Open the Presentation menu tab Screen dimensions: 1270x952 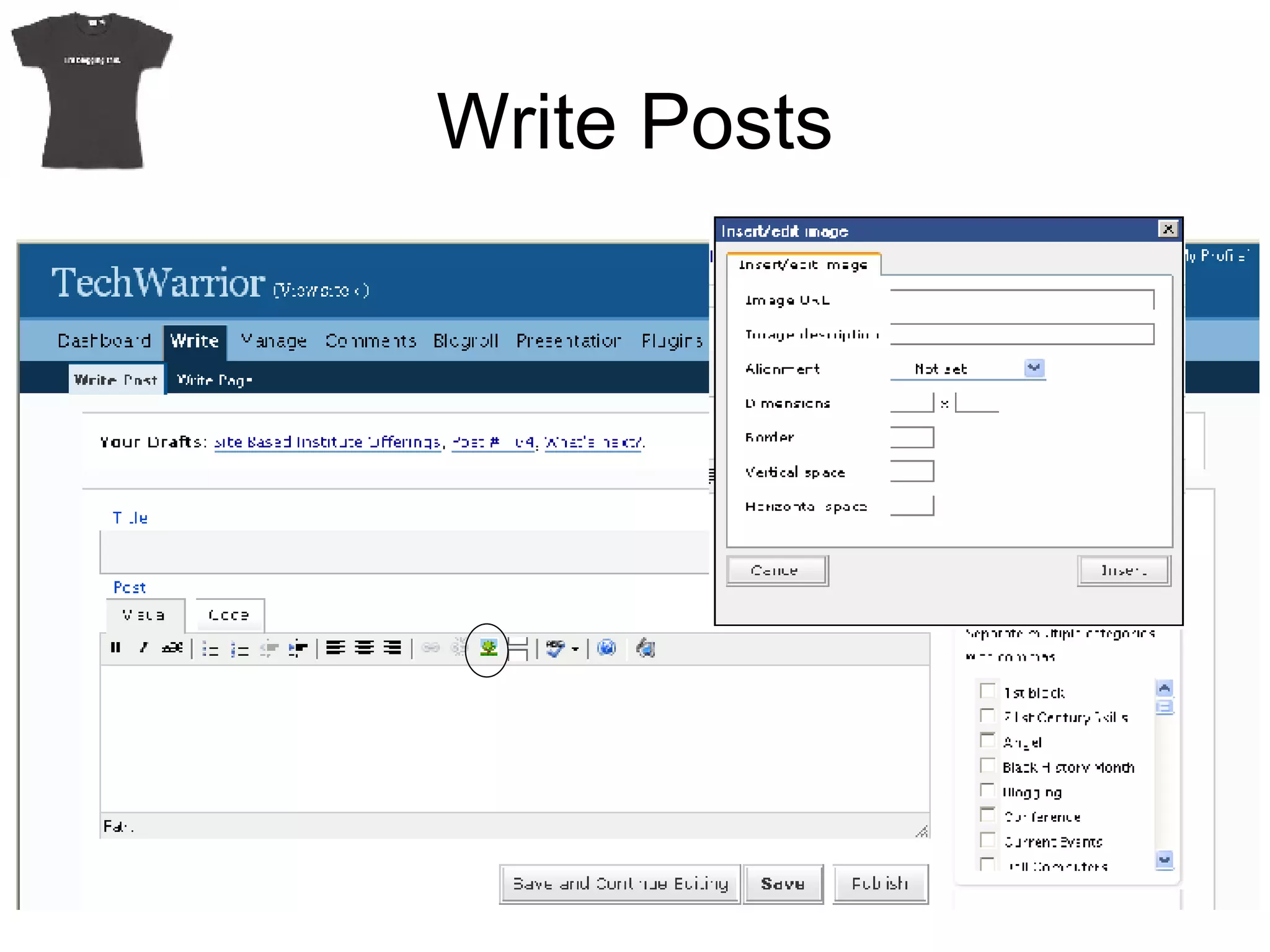tap(569, 341)
